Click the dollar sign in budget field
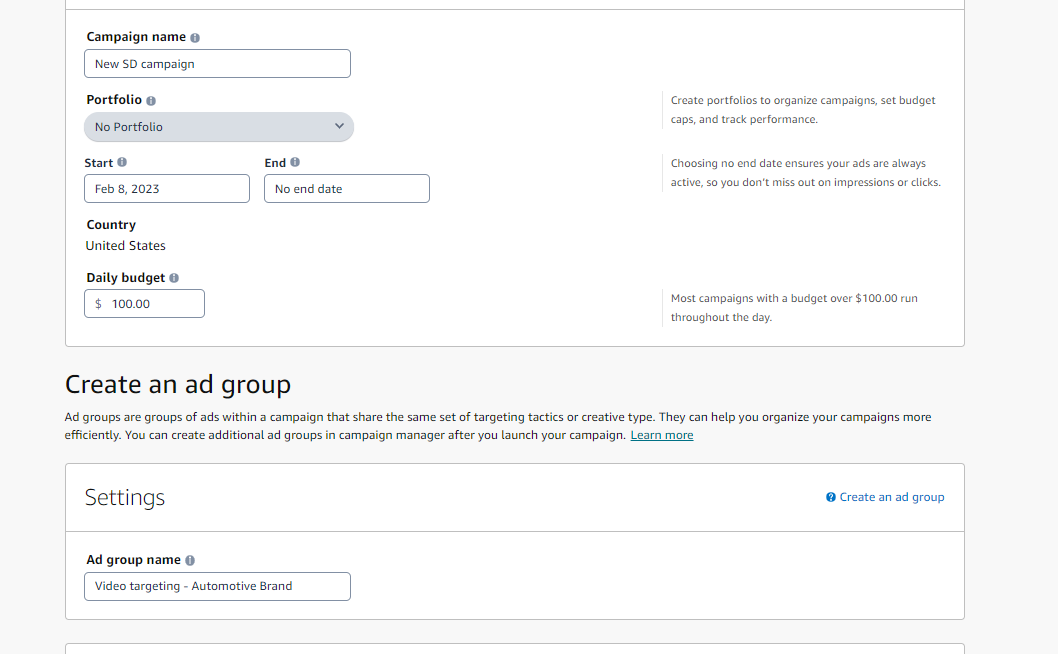 (98, 304)
